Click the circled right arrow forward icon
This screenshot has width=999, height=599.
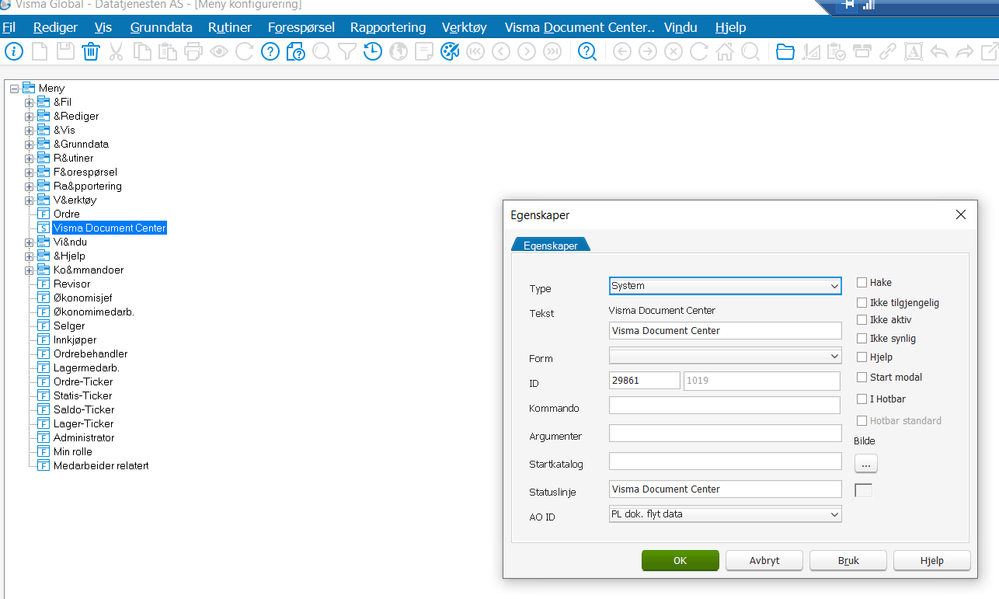pyautogui.click(x=647, y=52)
